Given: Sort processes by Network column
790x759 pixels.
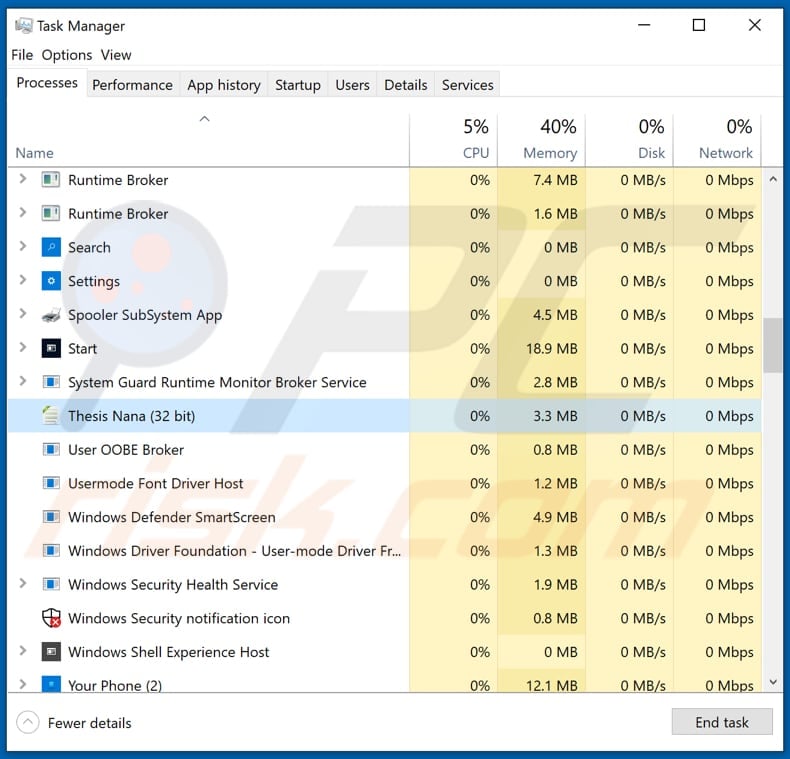Looking at the screenshot, I should point(717,141).
